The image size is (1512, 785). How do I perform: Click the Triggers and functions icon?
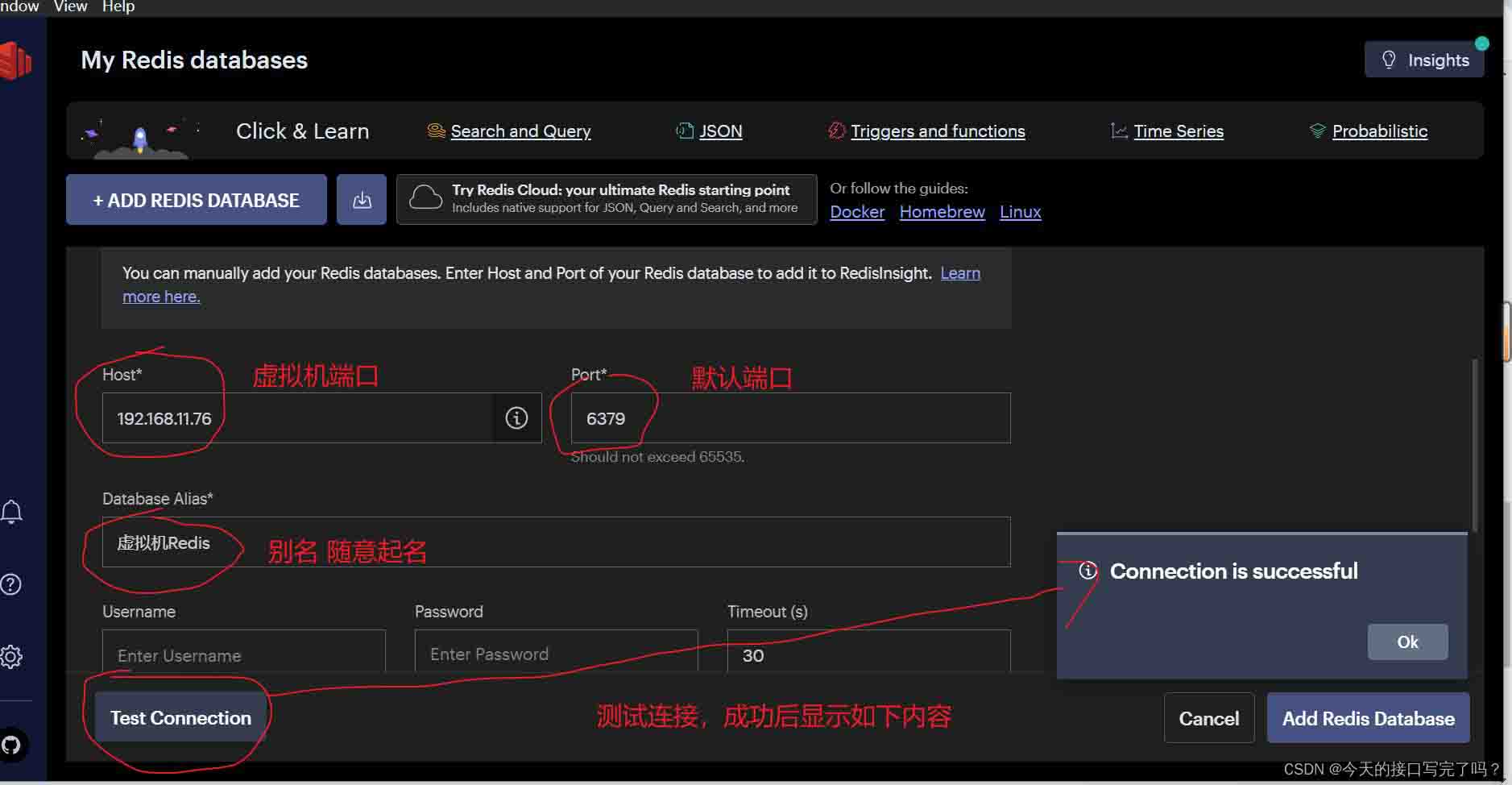pyautogui.click(x=837, y=131)
